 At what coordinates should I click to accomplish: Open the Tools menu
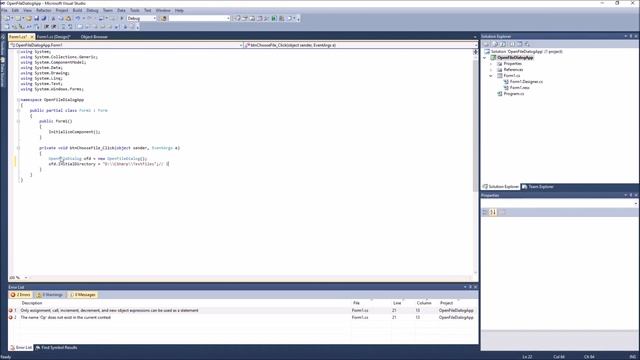point(135,10)
